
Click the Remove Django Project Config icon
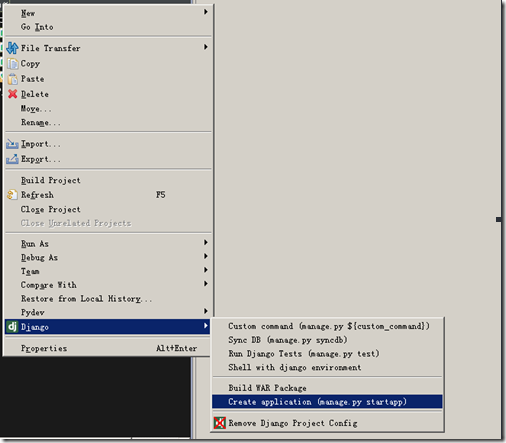coord(220,423)
